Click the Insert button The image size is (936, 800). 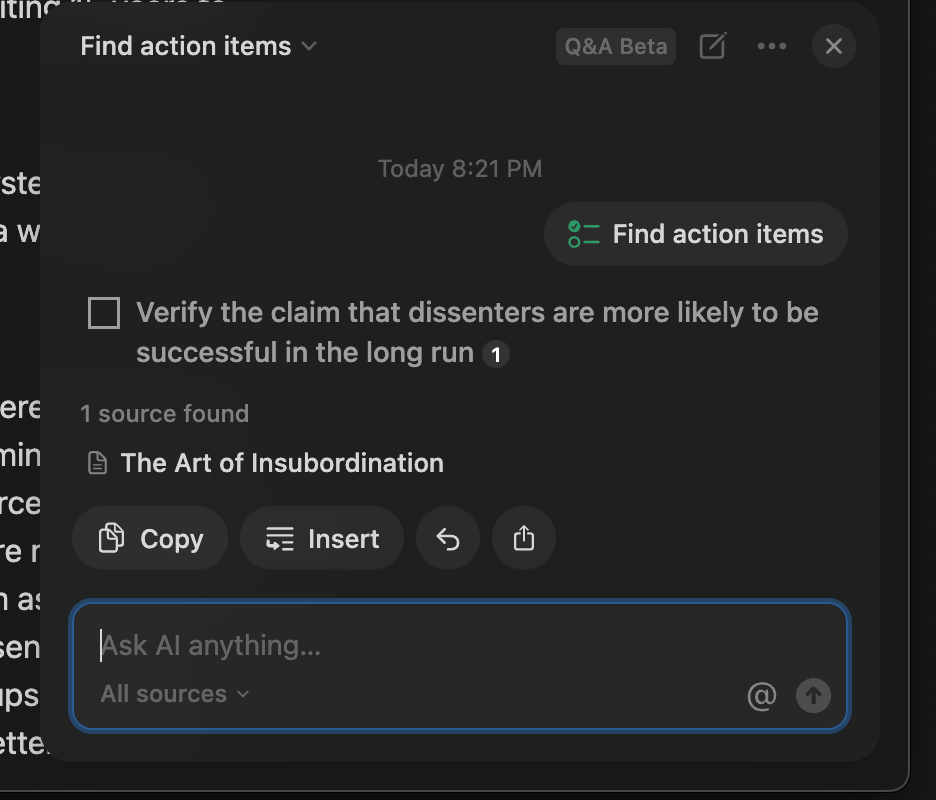tap(321, 538)
